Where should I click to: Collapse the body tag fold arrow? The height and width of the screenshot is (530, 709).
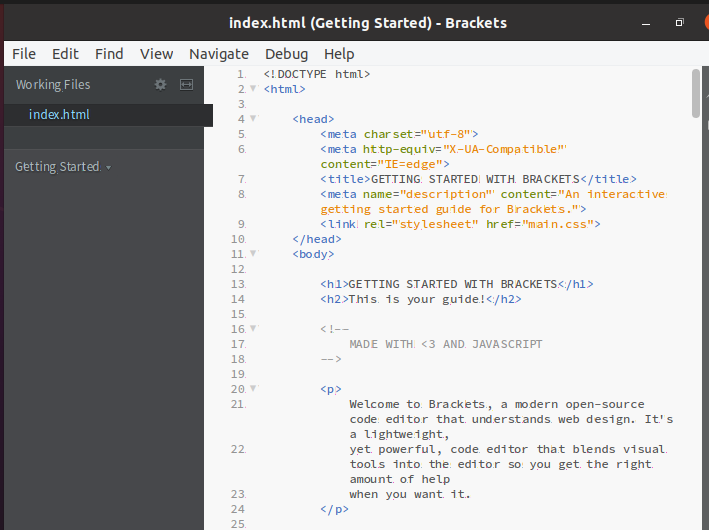pyautogui.click(x=253, y=253)
